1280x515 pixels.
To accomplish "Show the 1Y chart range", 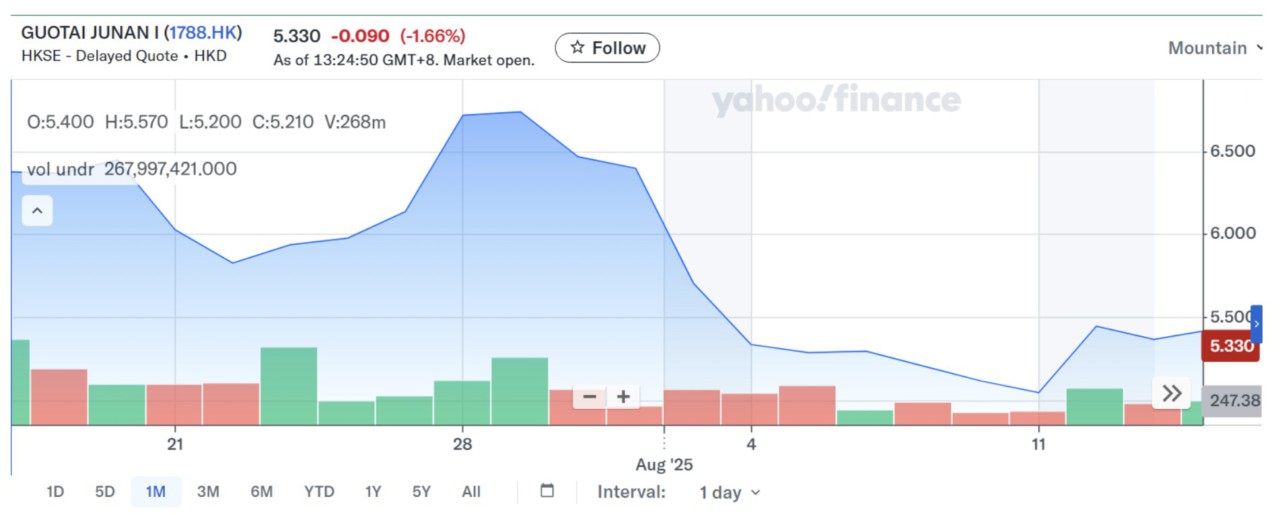I will point(373,492).
